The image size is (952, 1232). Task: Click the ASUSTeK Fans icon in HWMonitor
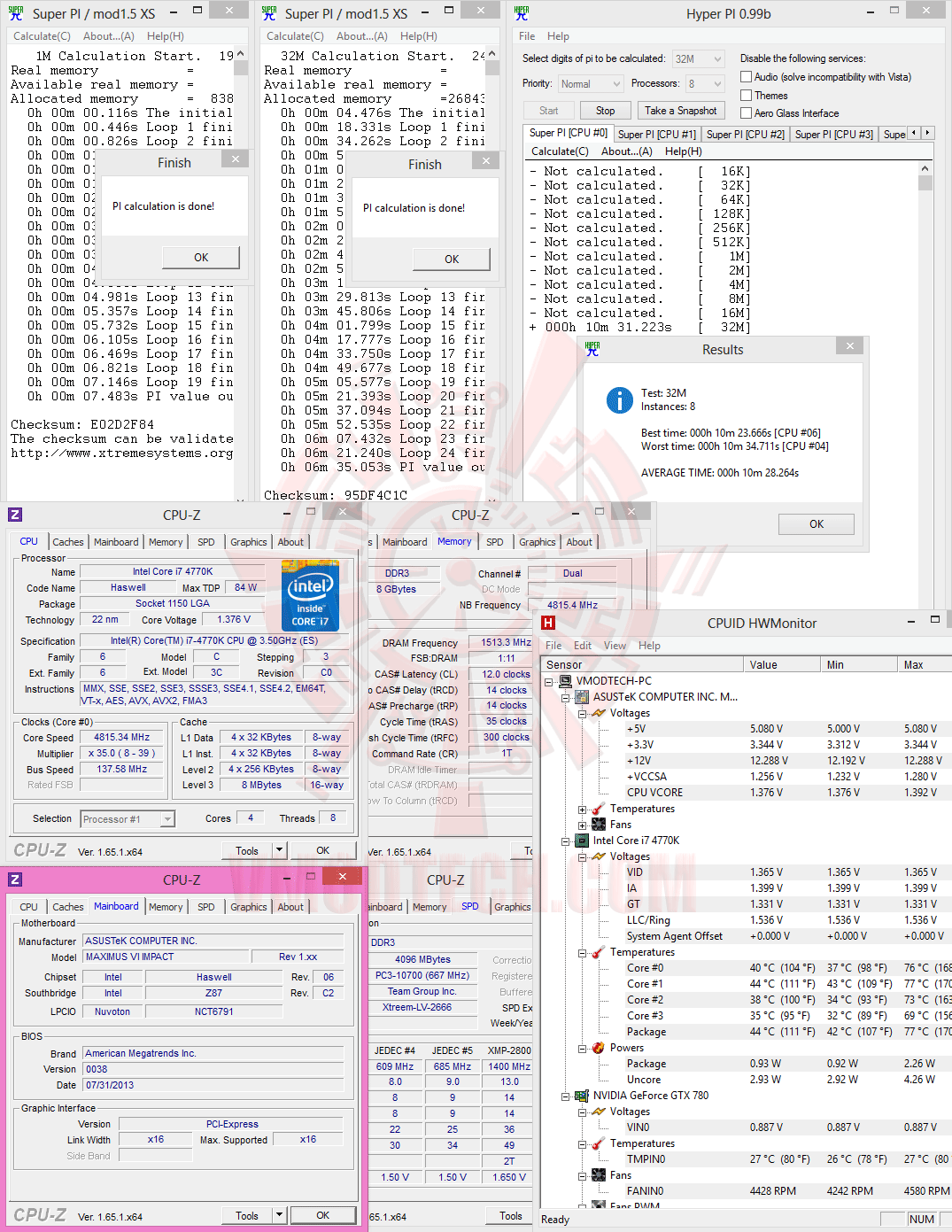pos(599,825)
